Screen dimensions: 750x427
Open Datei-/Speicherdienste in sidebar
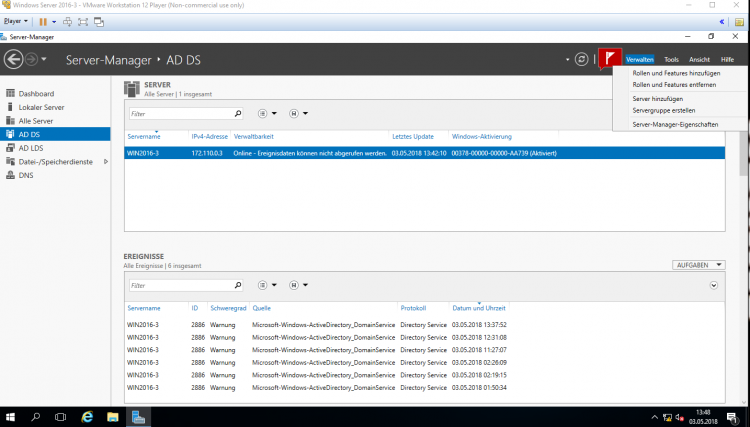[56, 161]
